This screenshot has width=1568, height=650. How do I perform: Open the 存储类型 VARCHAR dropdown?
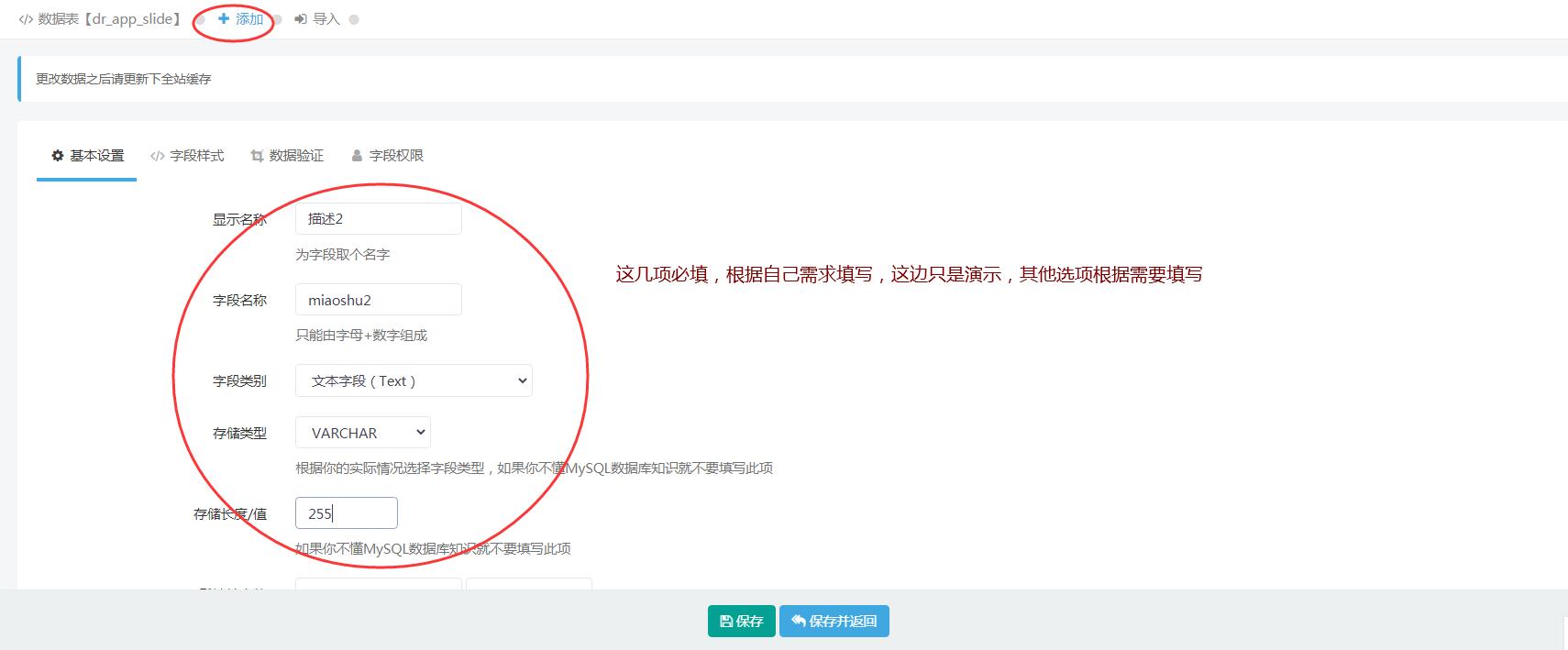(363, 433)
